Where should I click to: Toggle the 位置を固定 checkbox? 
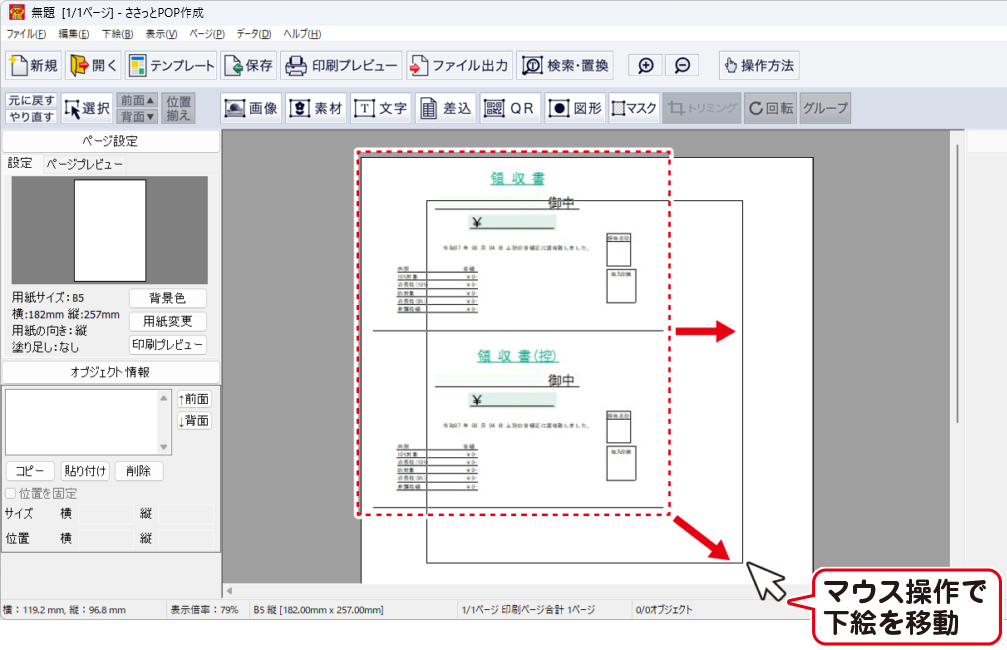tap(11, 494)
